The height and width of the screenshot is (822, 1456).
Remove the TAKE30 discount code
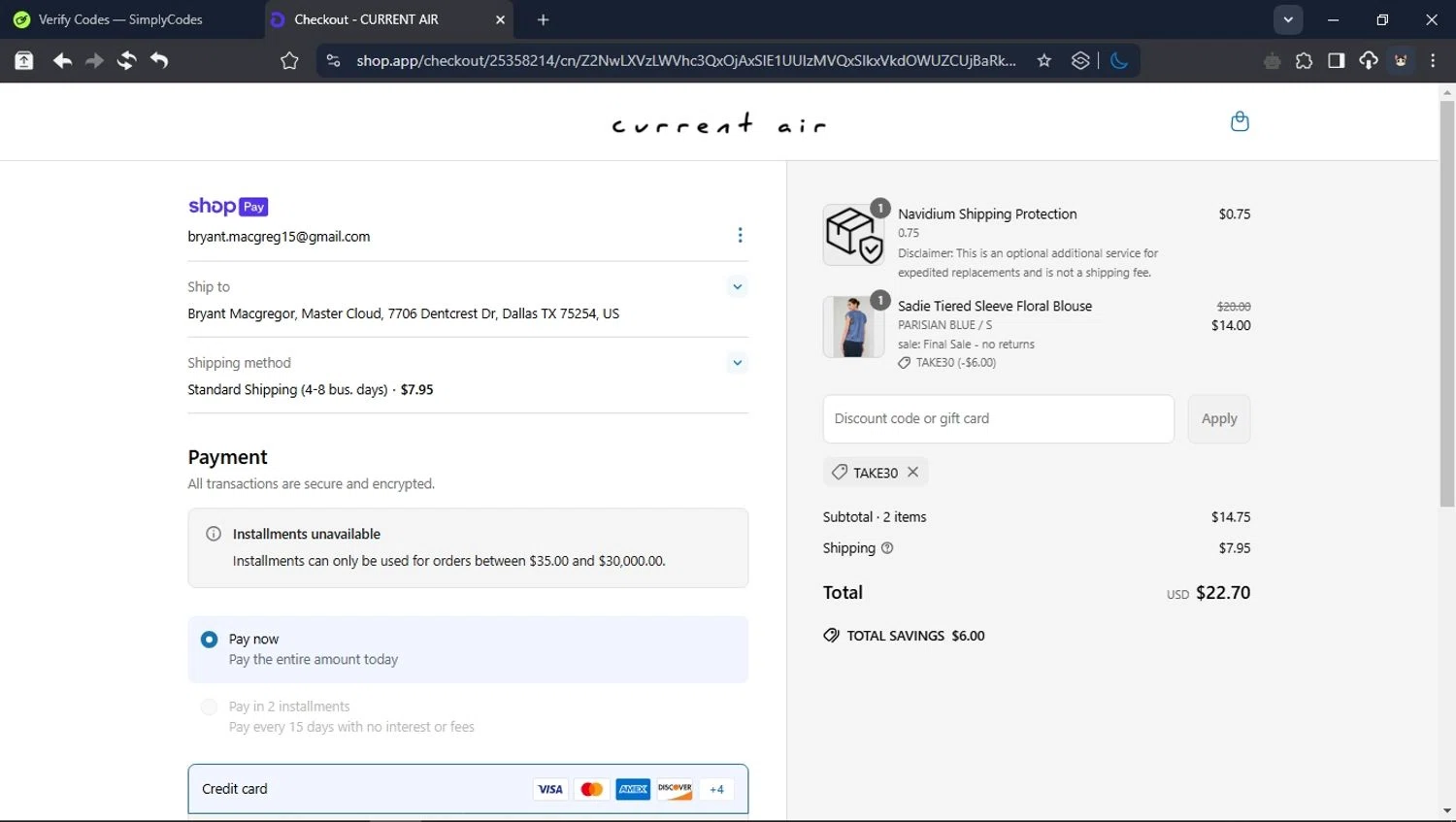point(912,472)
